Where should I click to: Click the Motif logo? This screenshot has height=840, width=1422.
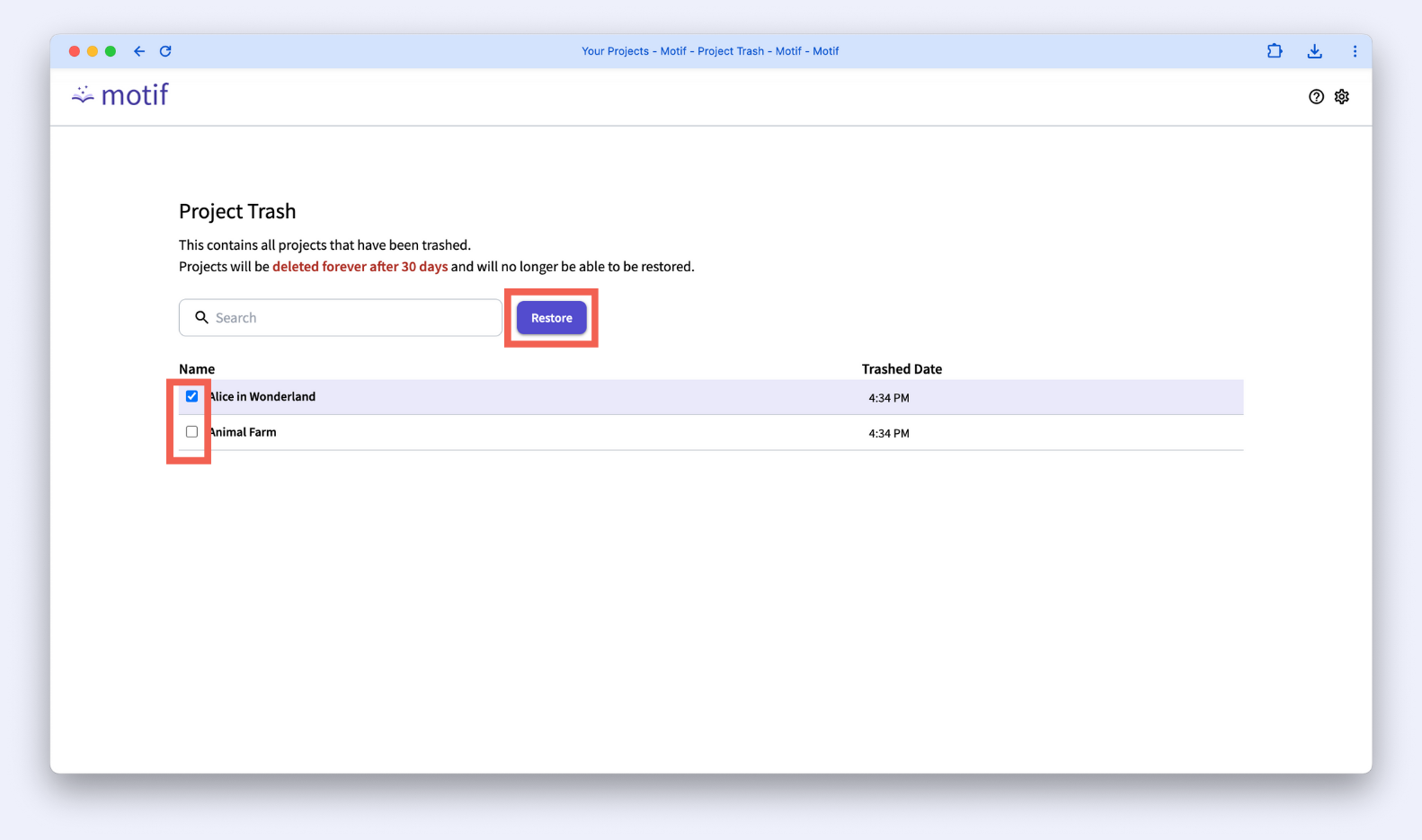pyautogui.click(x=120, y=95)
